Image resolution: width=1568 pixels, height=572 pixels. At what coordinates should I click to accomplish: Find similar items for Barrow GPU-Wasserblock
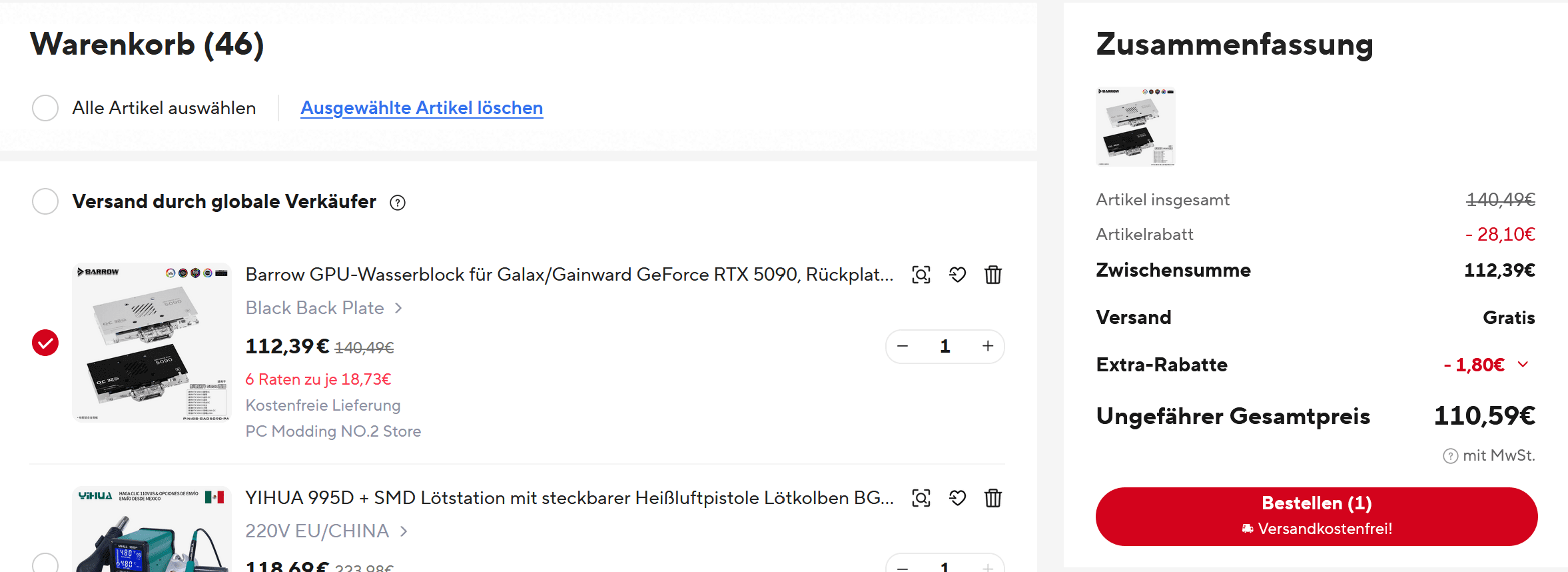click(x=921, y=275)
